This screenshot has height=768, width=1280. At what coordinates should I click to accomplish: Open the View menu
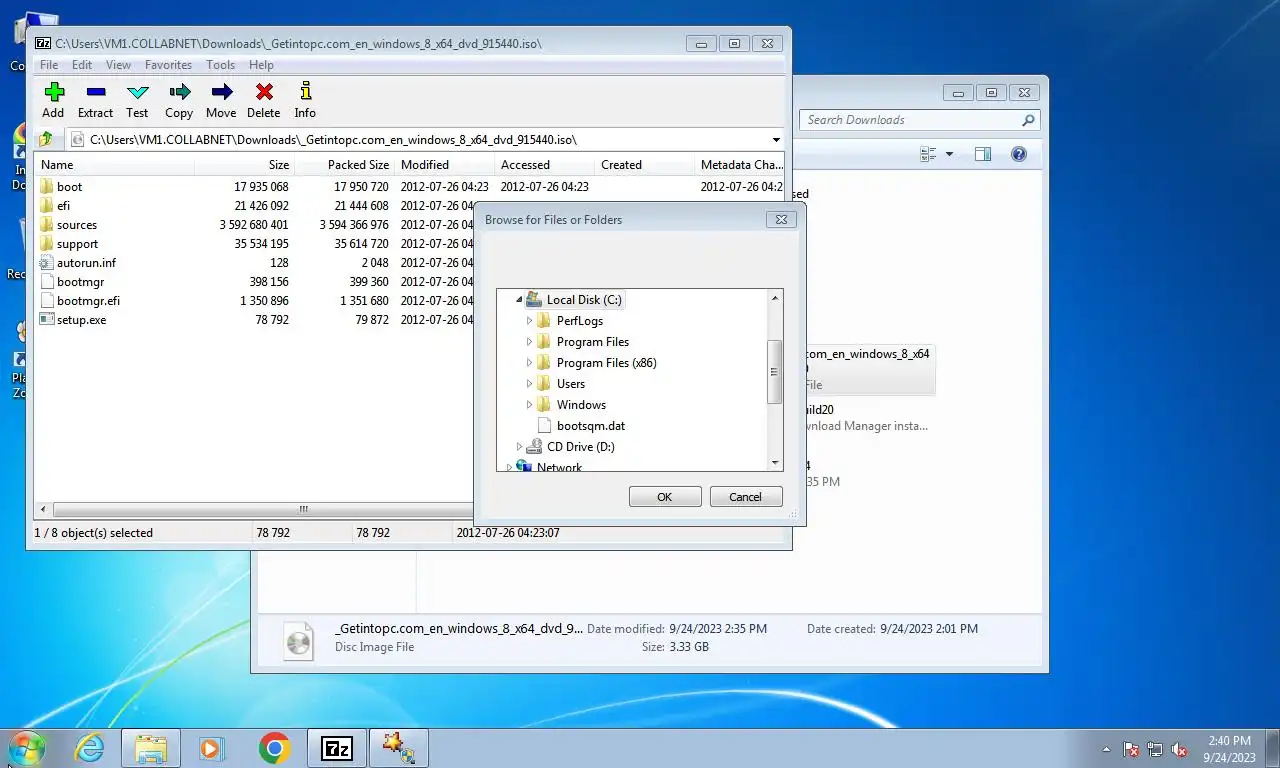coord(118,65)
